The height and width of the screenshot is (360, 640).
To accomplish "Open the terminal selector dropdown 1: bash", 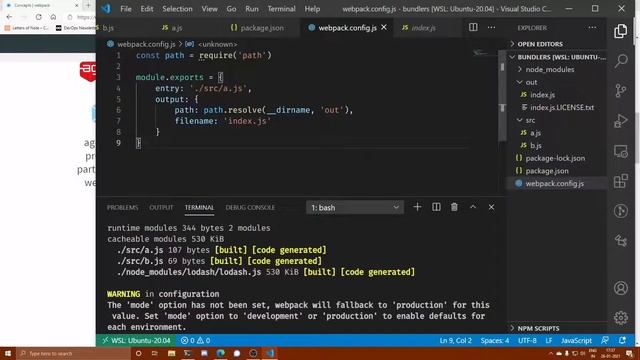I will coord(355,207).
